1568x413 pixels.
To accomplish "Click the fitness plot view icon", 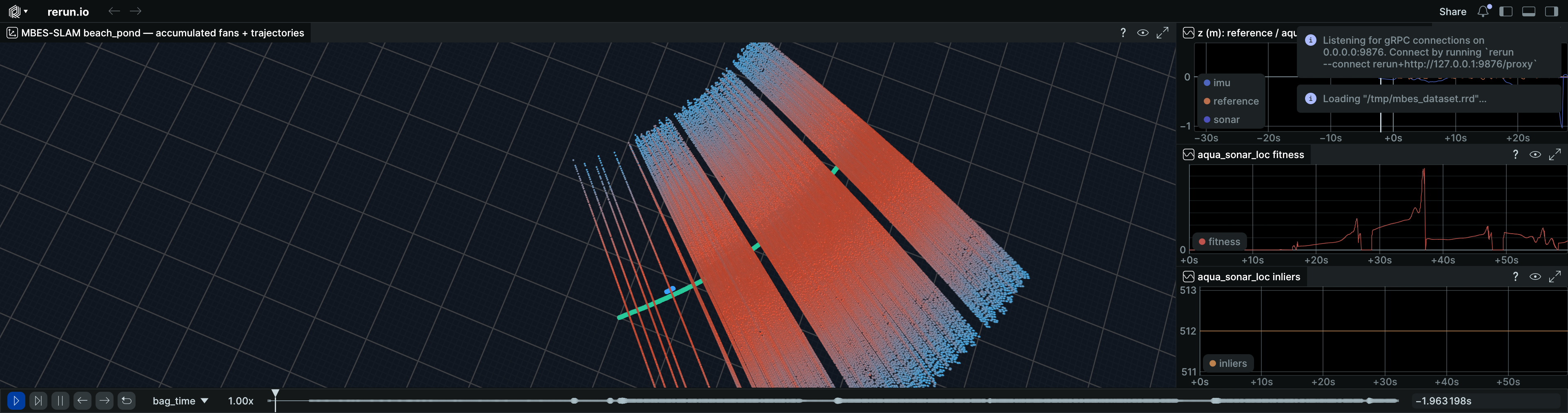I will pos(1188,155).
